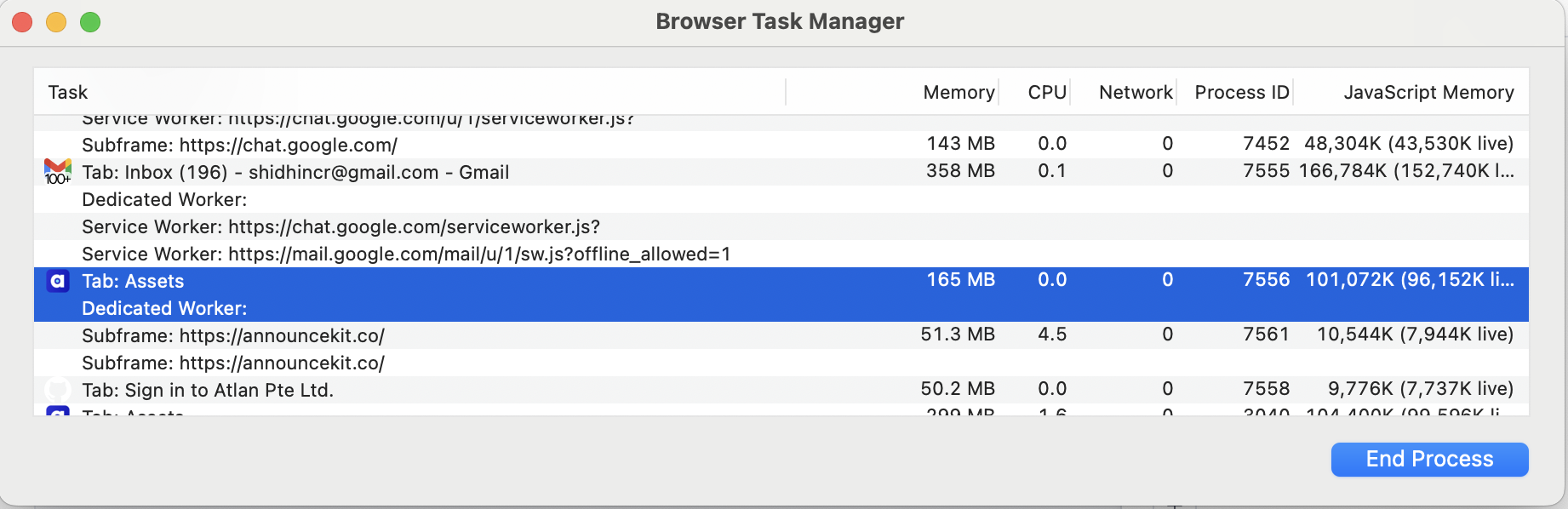Click process ID 7558
The height and width of the screenshot is (509, 1568).
(1267, 389)
